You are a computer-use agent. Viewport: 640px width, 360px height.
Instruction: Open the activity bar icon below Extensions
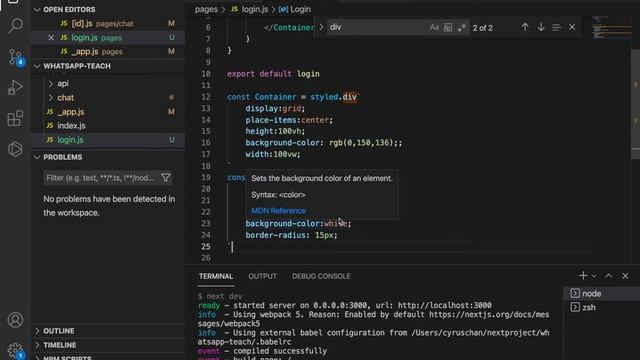[x=15, y=149]
